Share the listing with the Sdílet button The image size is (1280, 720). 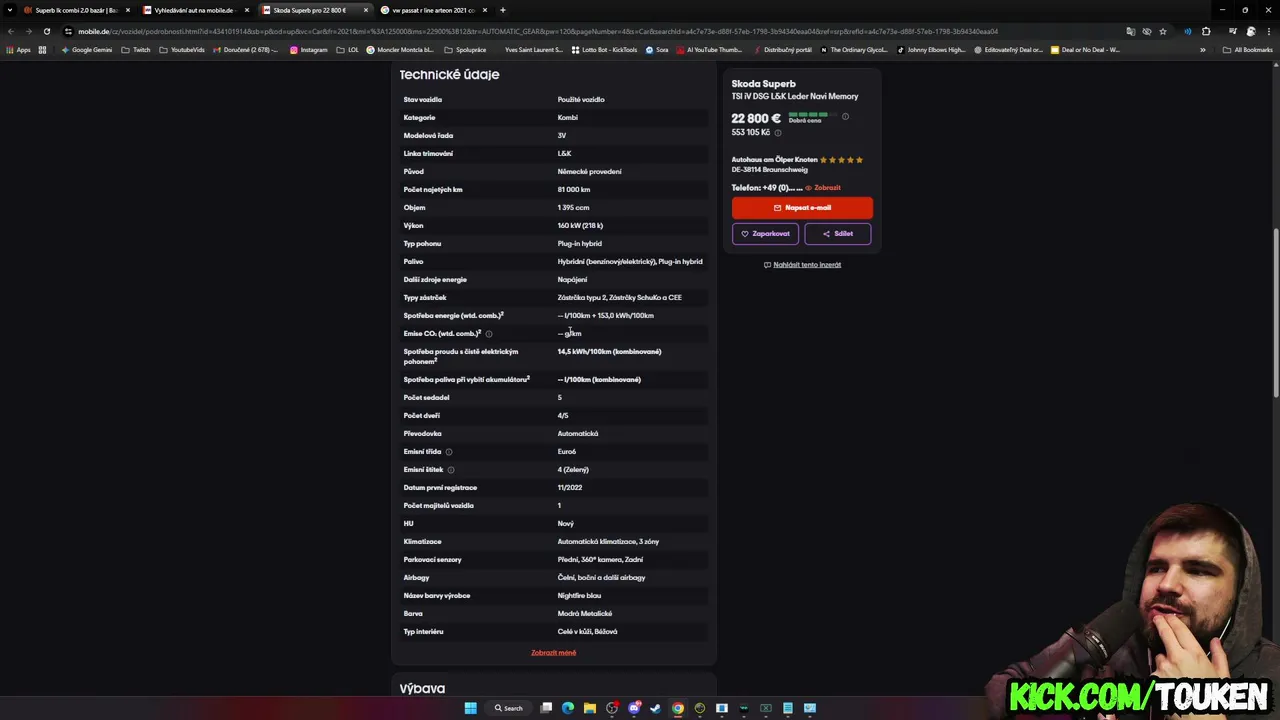(x=838, y=234)
